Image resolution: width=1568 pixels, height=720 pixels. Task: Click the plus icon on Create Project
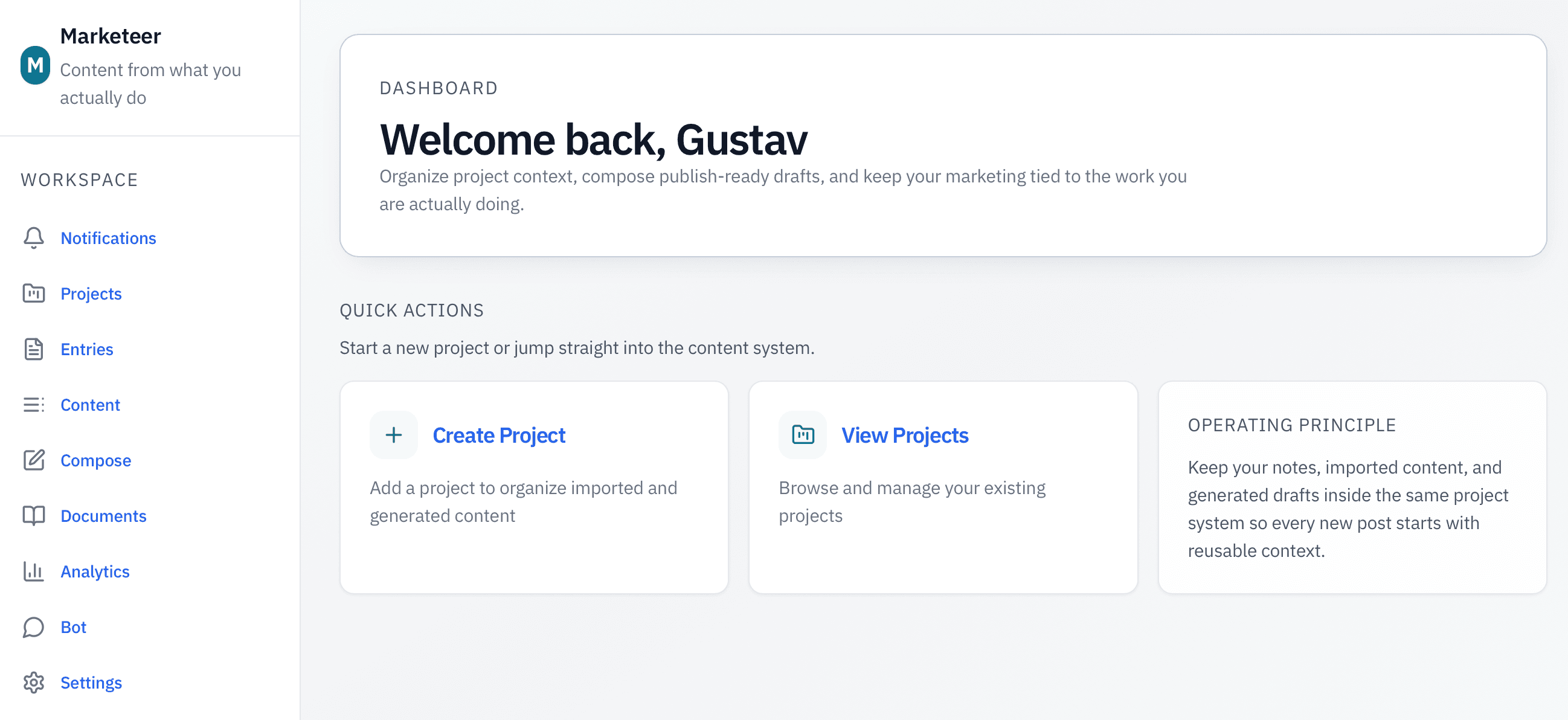[394, 435]
